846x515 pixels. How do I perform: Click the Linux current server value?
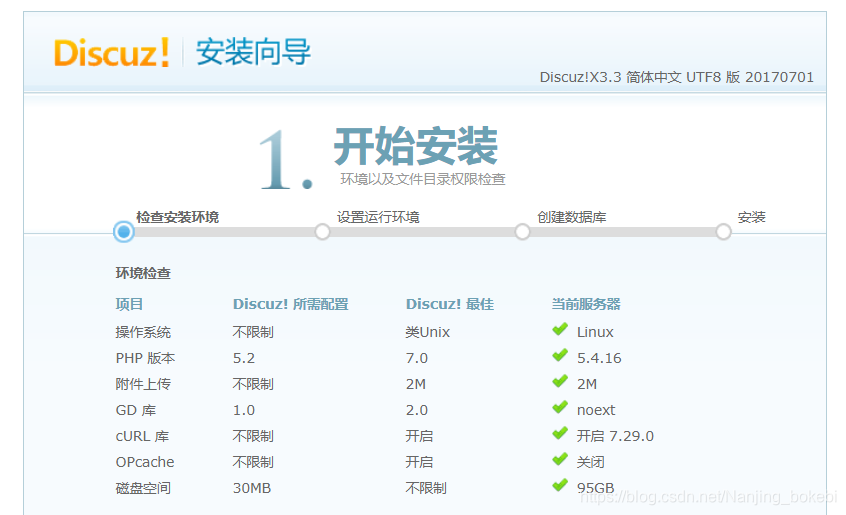pos(595,332)
